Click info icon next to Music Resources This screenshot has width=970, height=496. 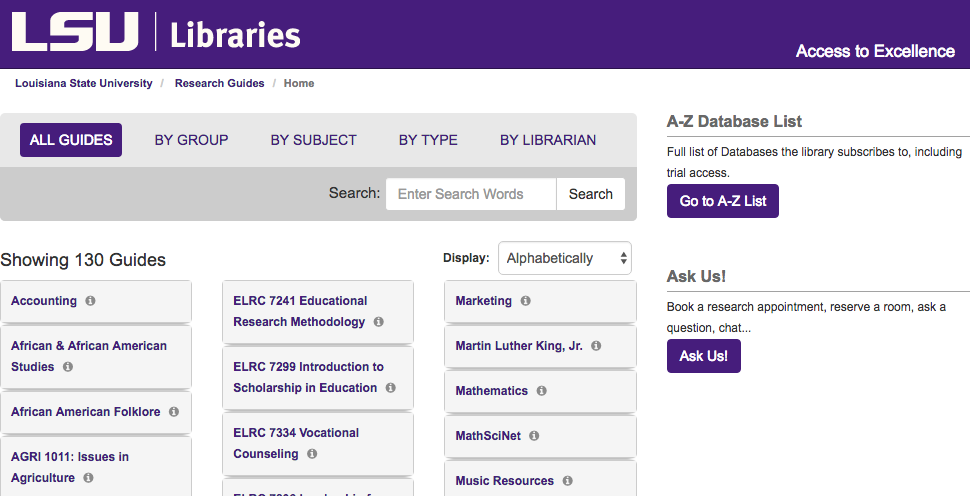click(x=567, y=481)
